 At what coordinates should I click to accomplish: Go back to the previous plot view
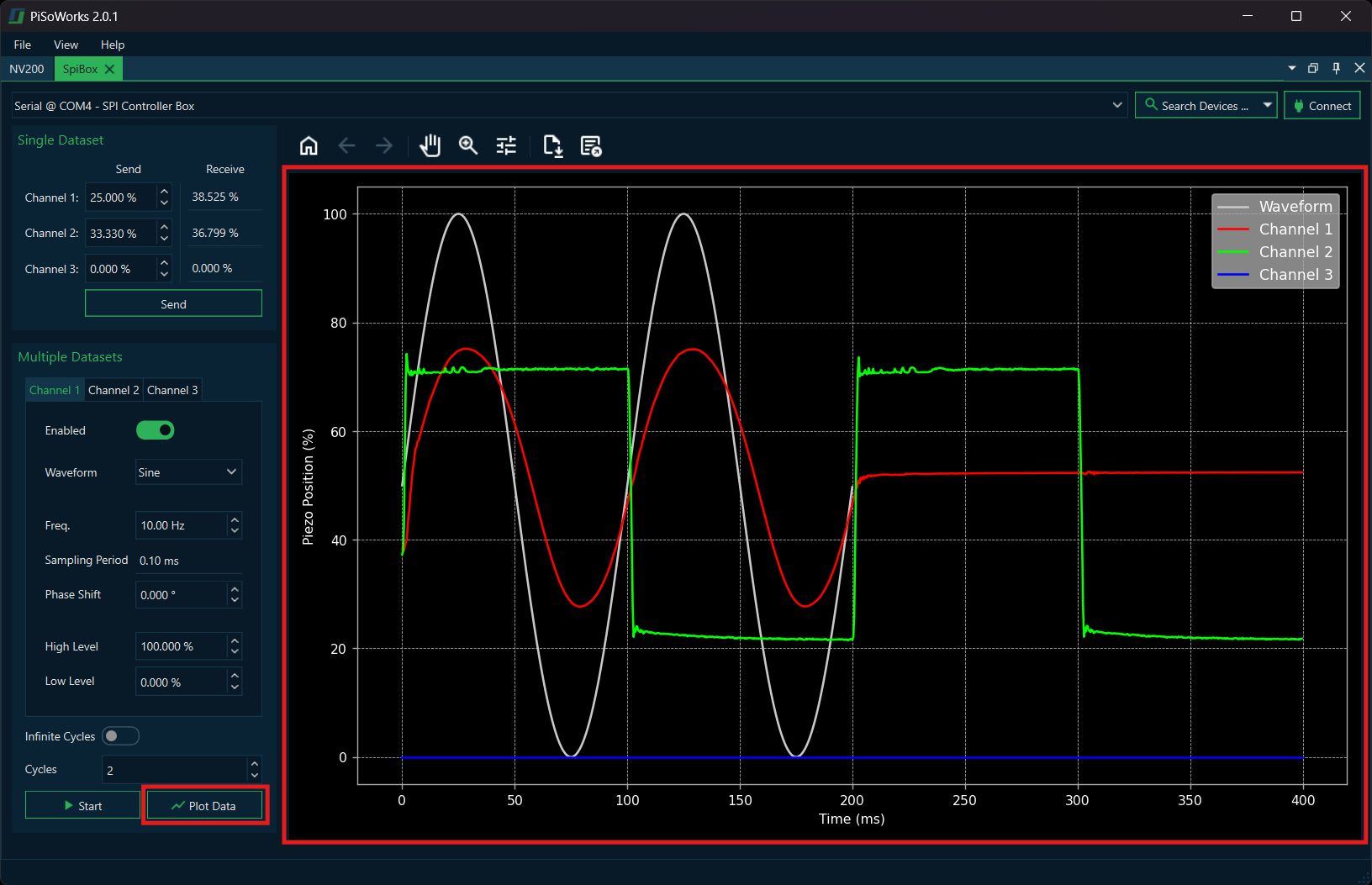click(346, 145)
